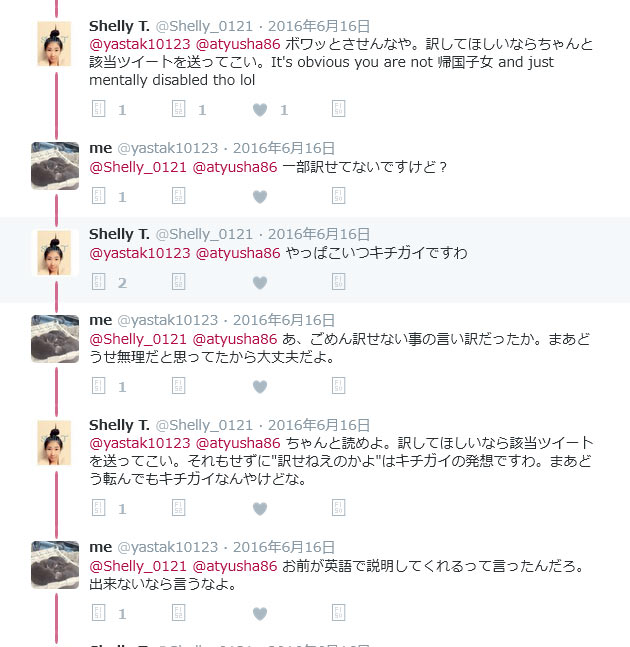Retweet the highlighted "やっぱこいつキチガイですわ" tweet

click(179, 282)
